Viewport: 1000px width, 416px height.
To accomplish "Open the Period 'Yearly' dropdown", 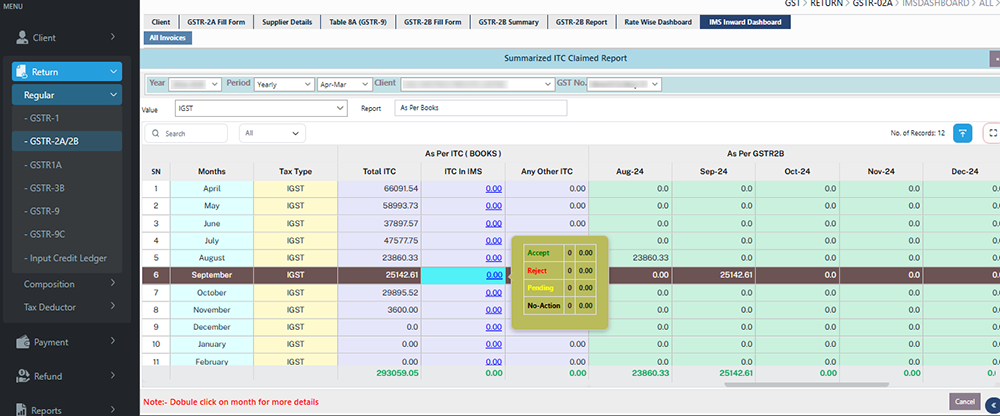I will click(x=283, y=84).
